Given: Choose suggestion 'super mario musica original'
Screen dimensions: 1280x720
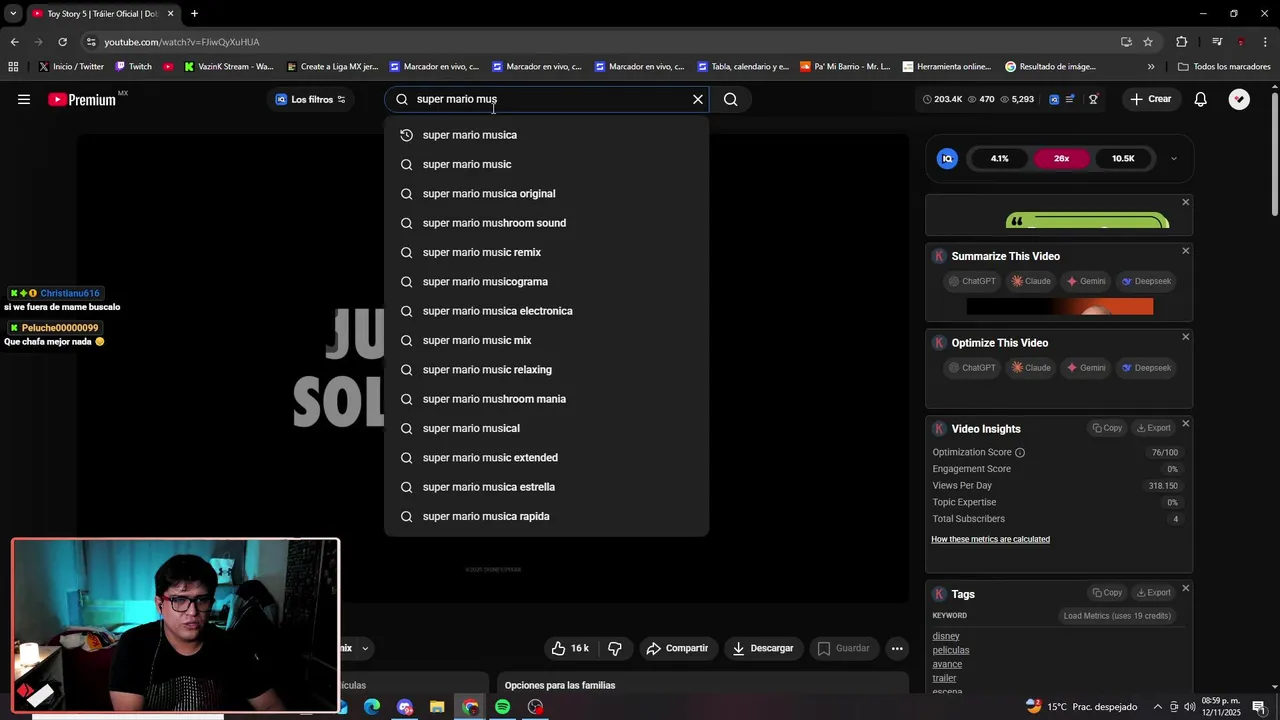Looking at the screenshot, I should point(546,194).
